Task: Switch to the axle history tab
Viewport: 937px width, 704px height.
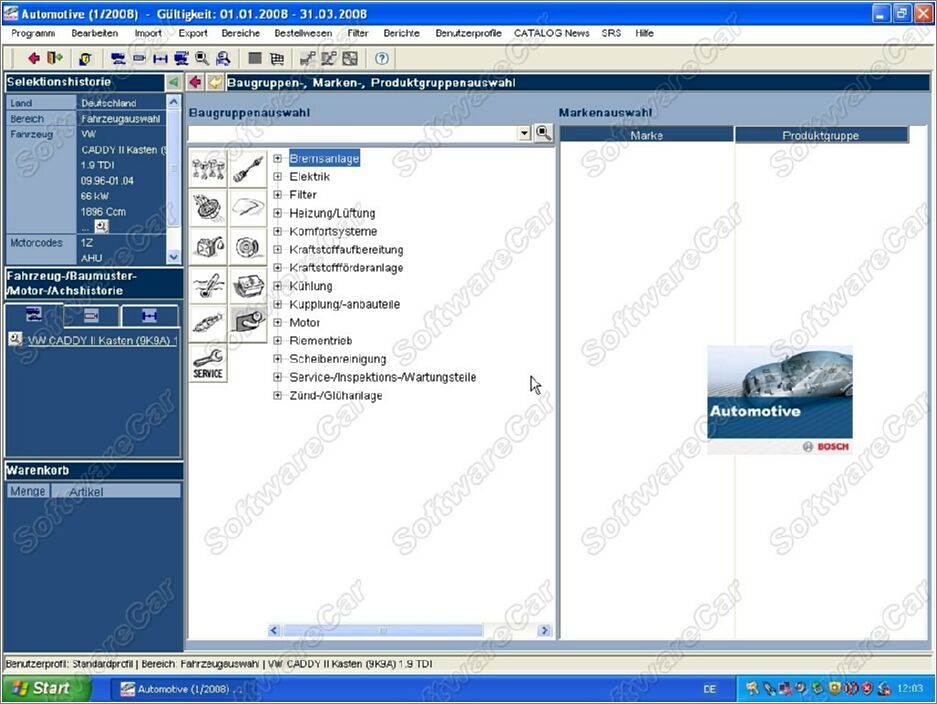Action: coord(149,316)
